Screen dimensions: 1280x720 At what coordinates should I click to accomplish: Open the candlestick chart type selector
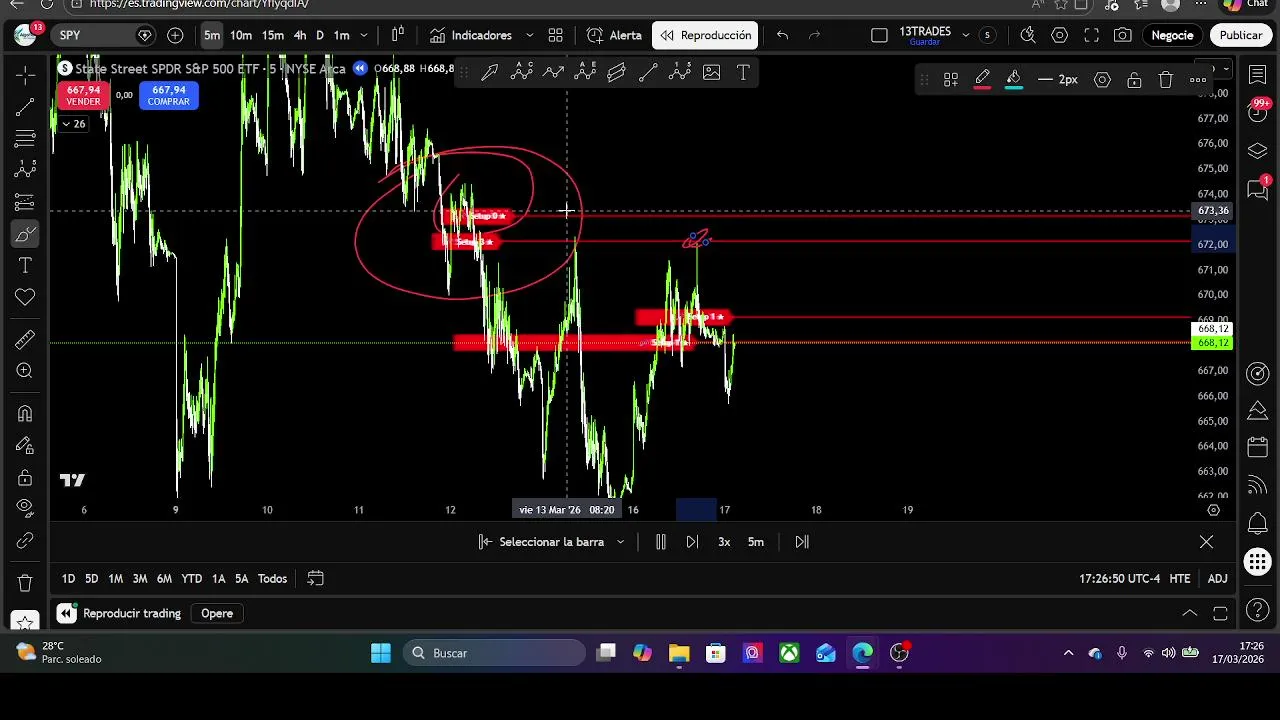click(x=397, y=35)
